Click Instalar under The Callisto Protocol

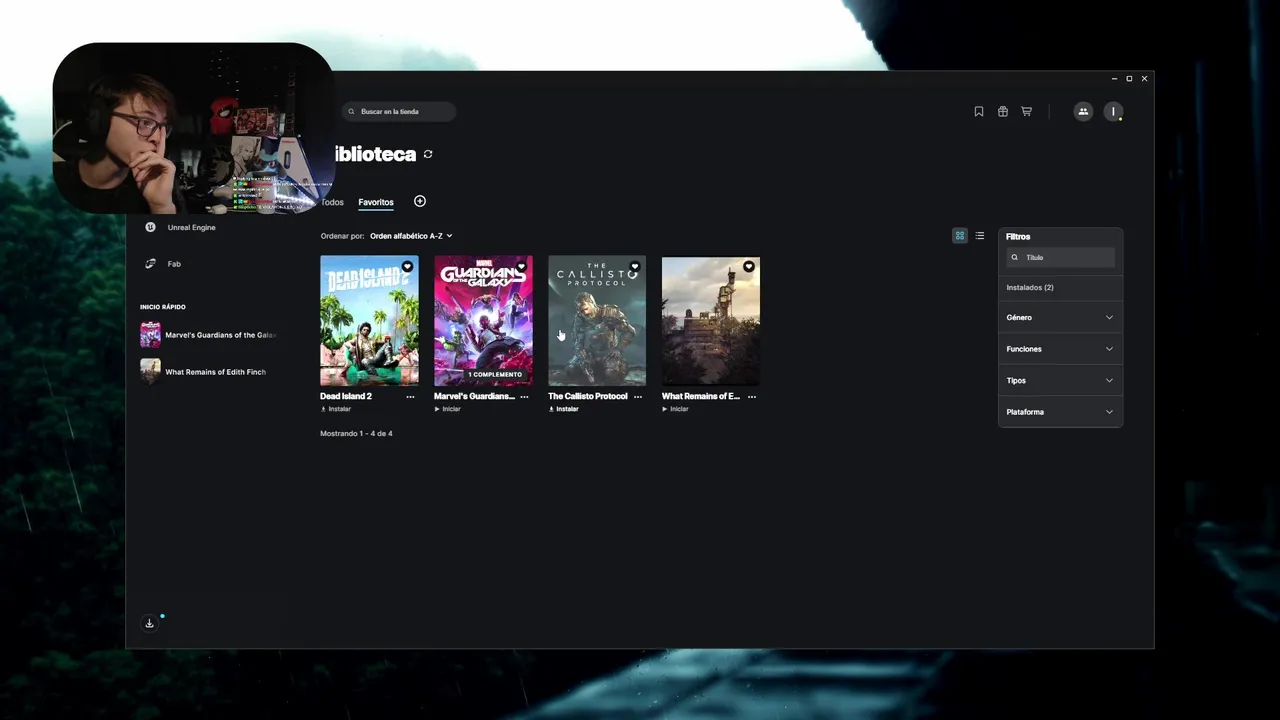[564, 409]
